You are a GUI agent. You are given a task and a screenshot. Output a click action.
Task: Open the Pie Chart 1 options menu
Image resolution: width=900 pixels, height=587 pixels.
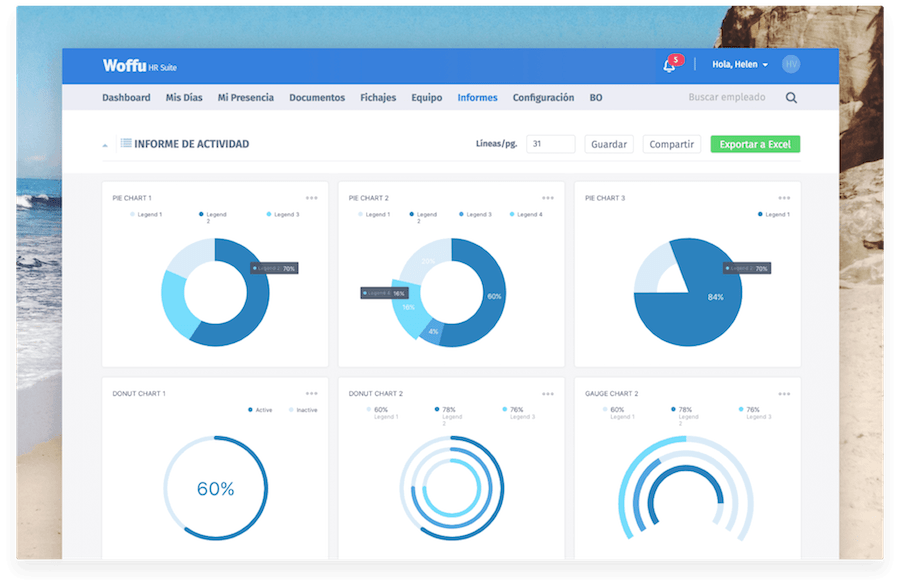[312, 198]
